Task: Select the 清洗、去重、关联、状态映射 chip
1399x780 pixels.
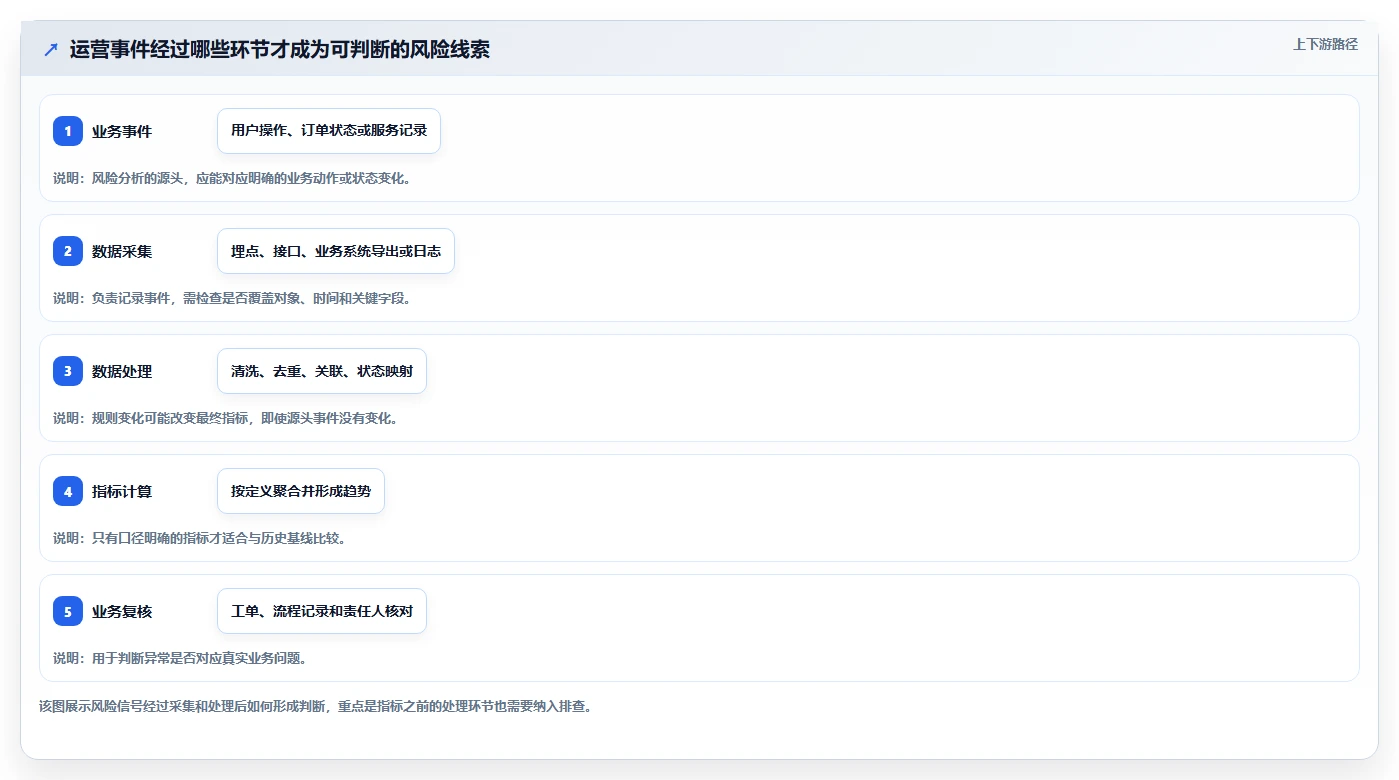Action: (322, 371)
